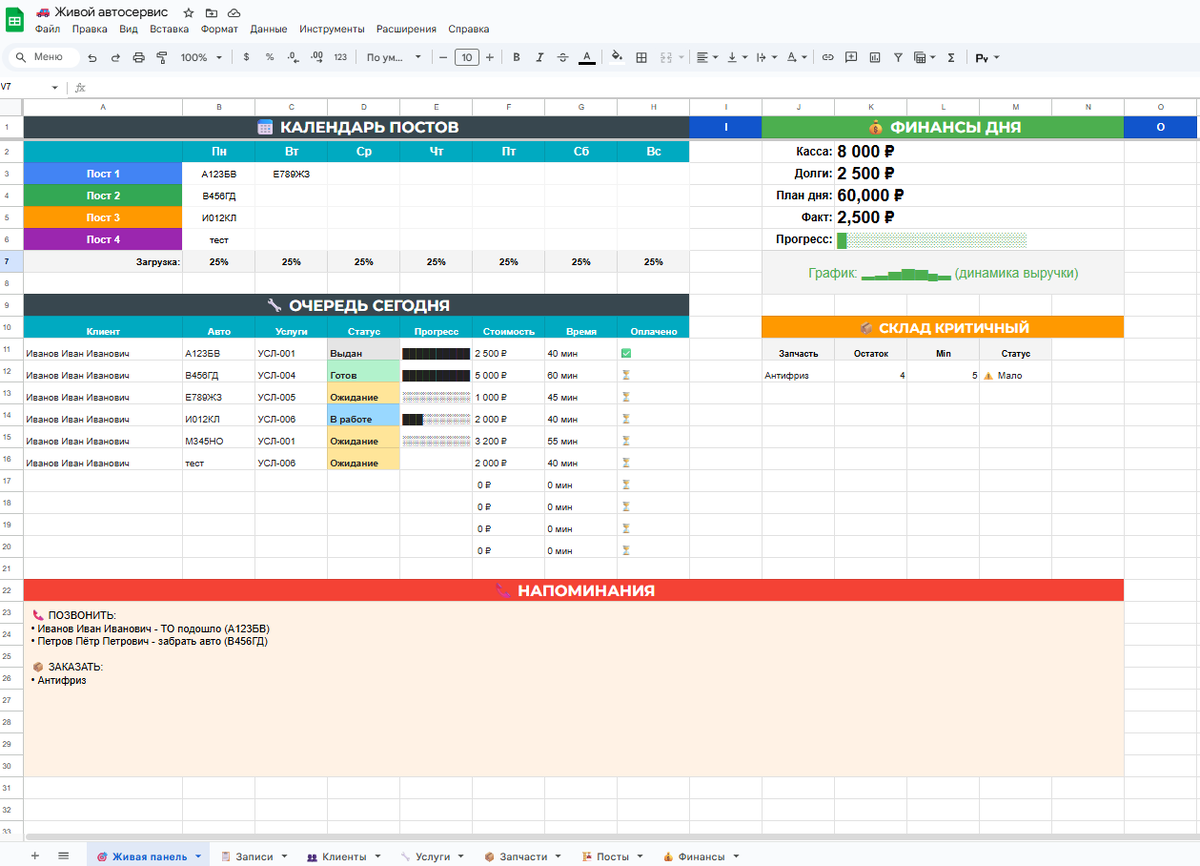This screenshot has height=866, width=1200.
Task: Open the Py toolbar dropdown
Action: [x=989, y=58]
